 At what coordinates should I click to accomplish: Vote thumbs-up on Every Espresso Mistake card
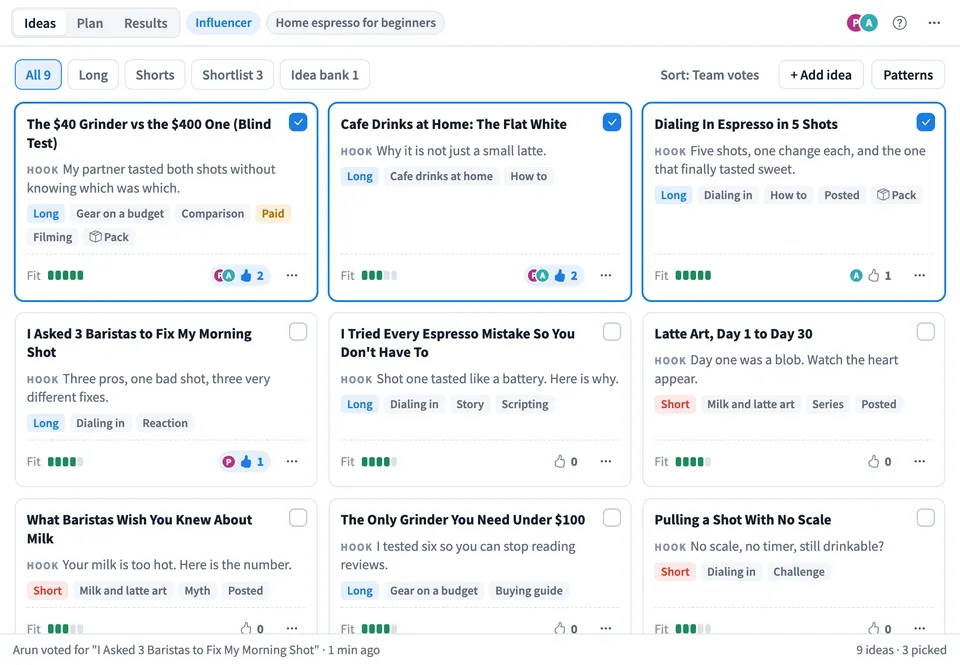566,462
